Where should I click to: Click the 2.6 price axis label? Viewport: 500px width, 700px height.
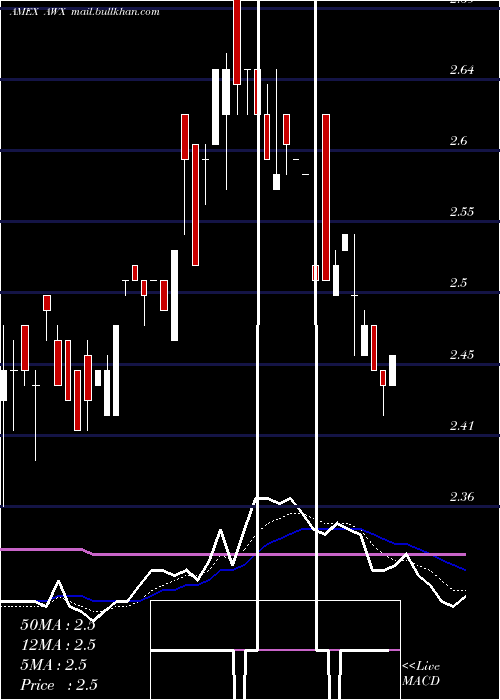pyautogui.click(x=458, y=141)
